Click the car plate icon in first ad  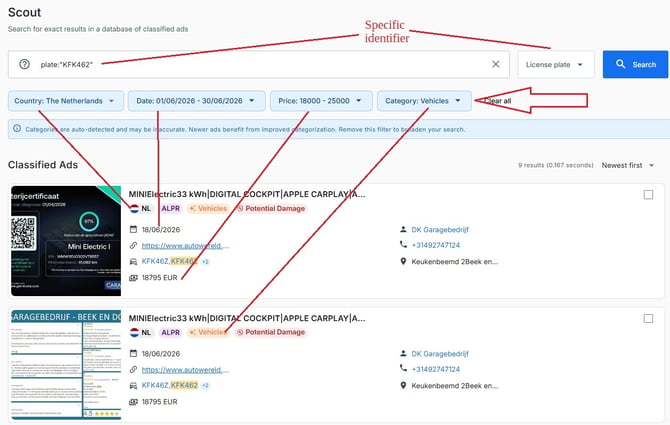point(133,261)
